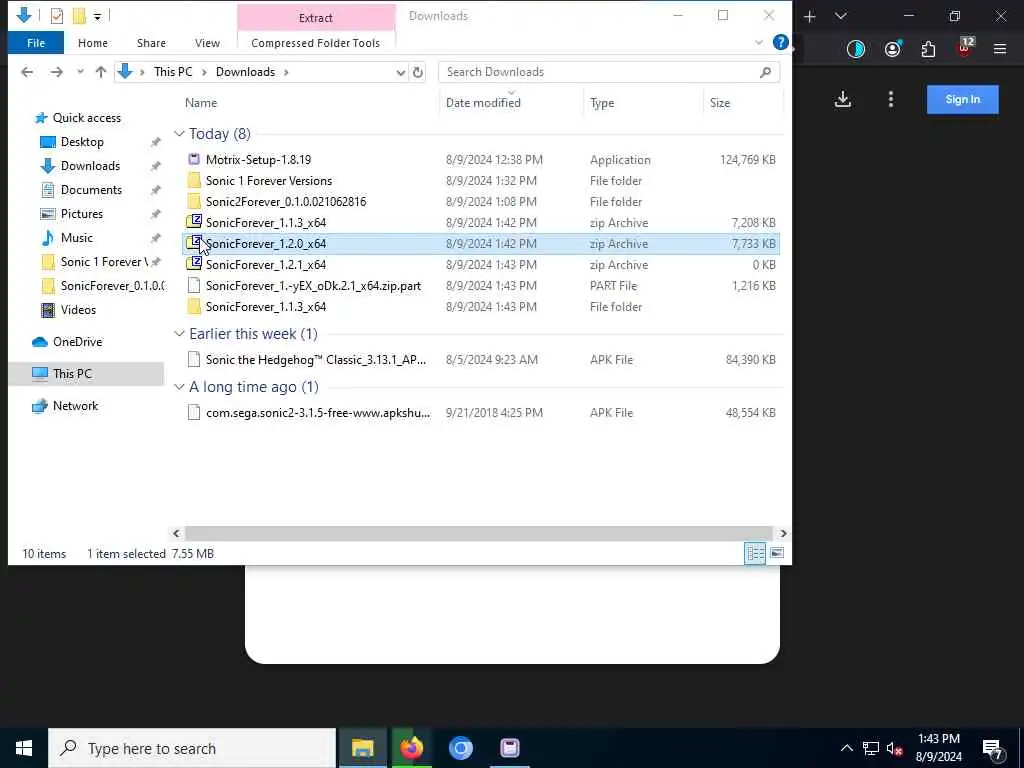Screen dimensions: 1024x768
Task: Switch to the View ribbon tab
Action: [207, 43]
